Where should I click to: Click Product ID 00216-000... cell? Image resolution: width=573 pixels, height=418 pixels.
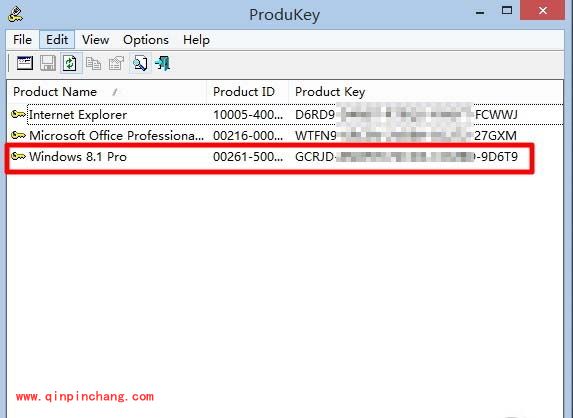coord(248,136)
